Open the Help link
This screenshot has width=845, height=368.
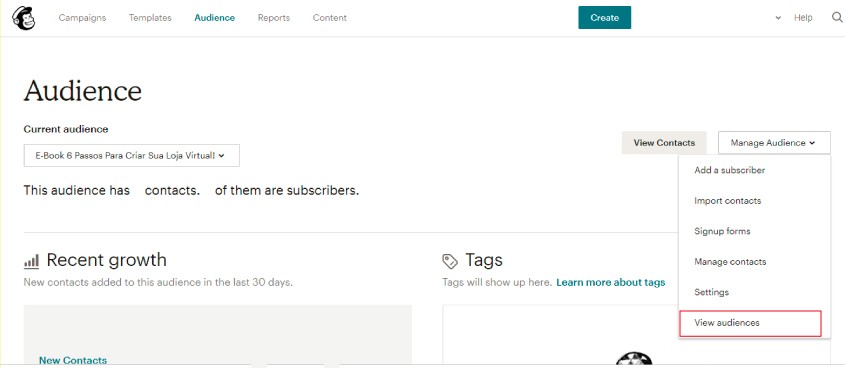point(803,18)
